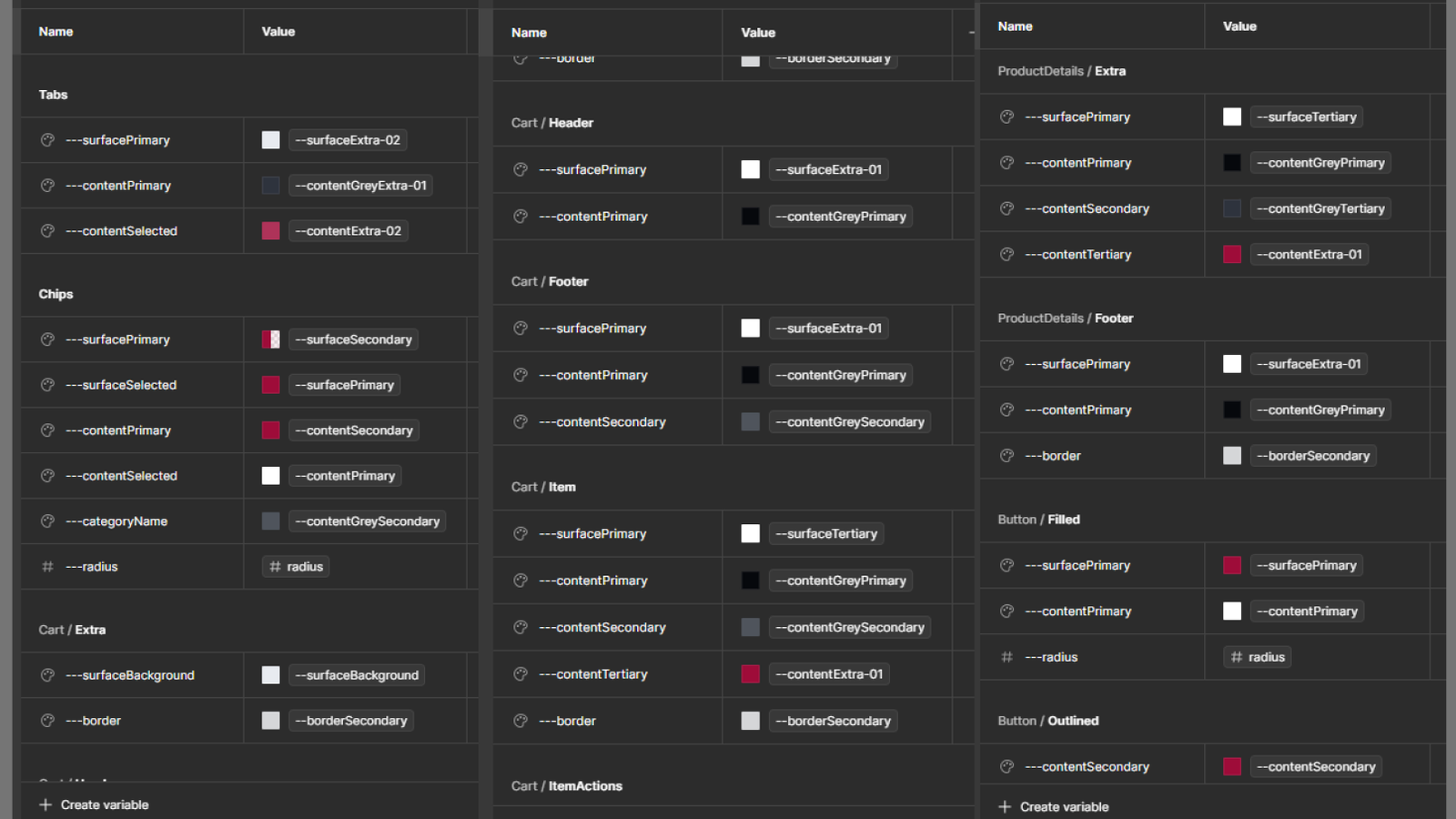Click the number icon beside Button Filled radius
The width and height of the screenshot is (1456, 819).
(1006, 657)
